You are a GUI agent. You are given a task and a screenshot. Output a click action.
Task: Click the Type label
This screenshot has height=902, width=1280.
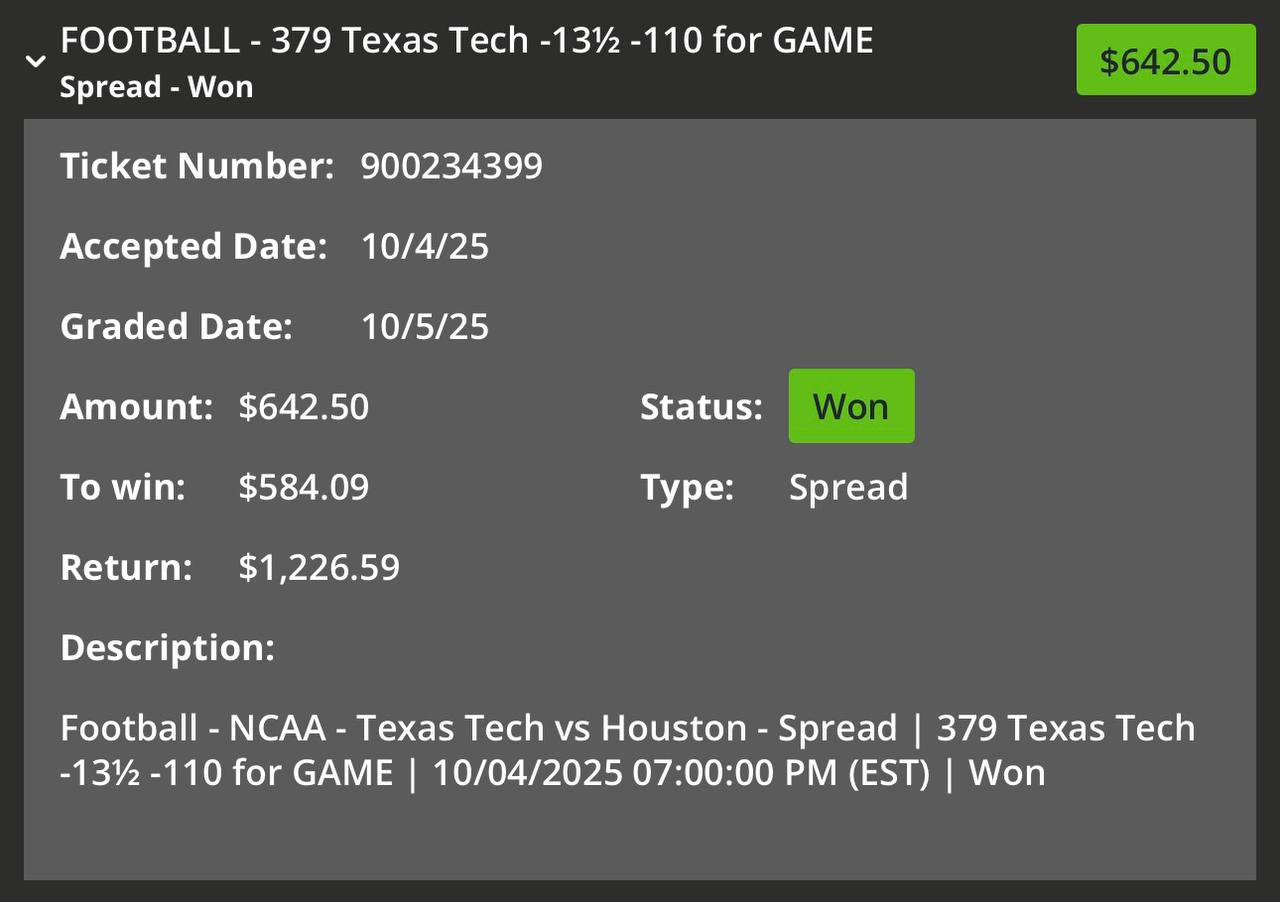687,487
